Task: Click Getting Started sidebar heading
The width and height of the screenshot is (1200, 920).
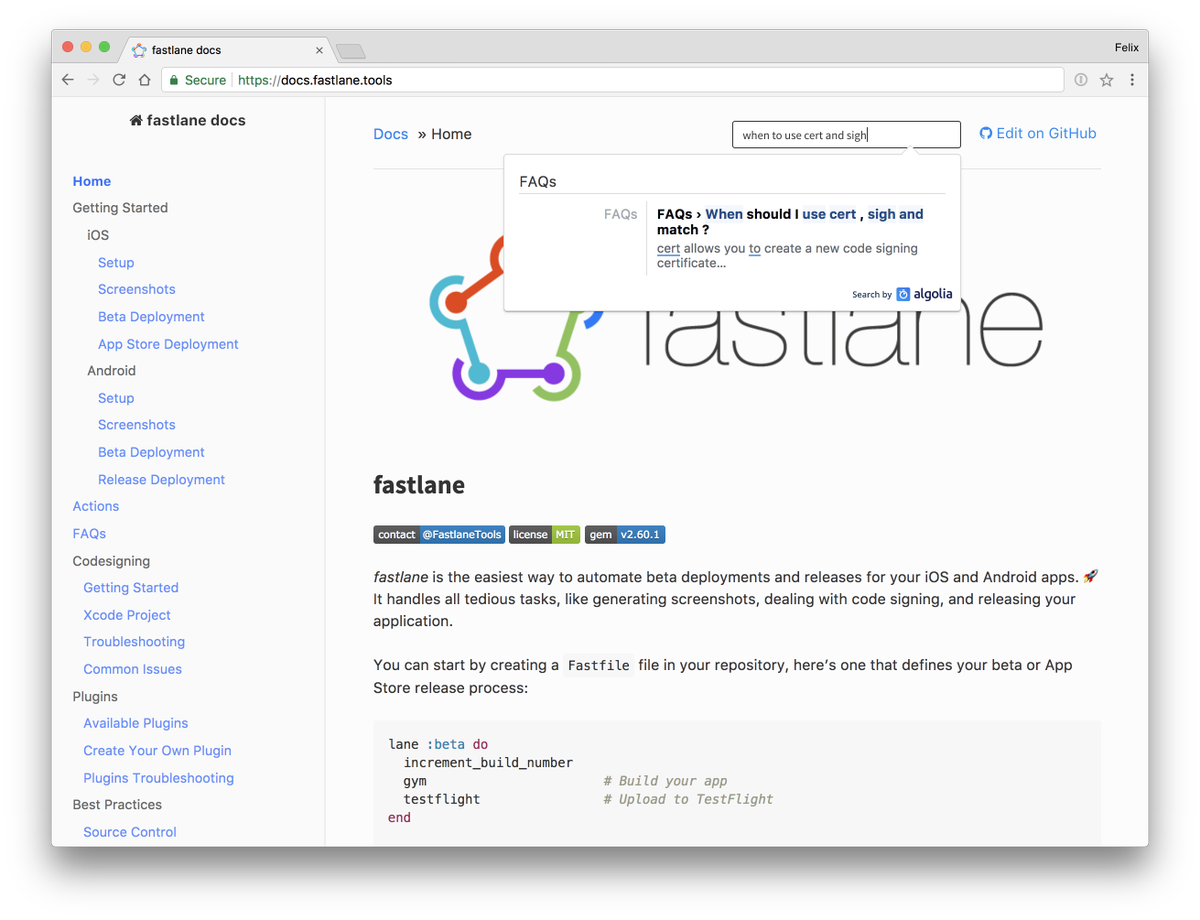Action: coord(120,208)
